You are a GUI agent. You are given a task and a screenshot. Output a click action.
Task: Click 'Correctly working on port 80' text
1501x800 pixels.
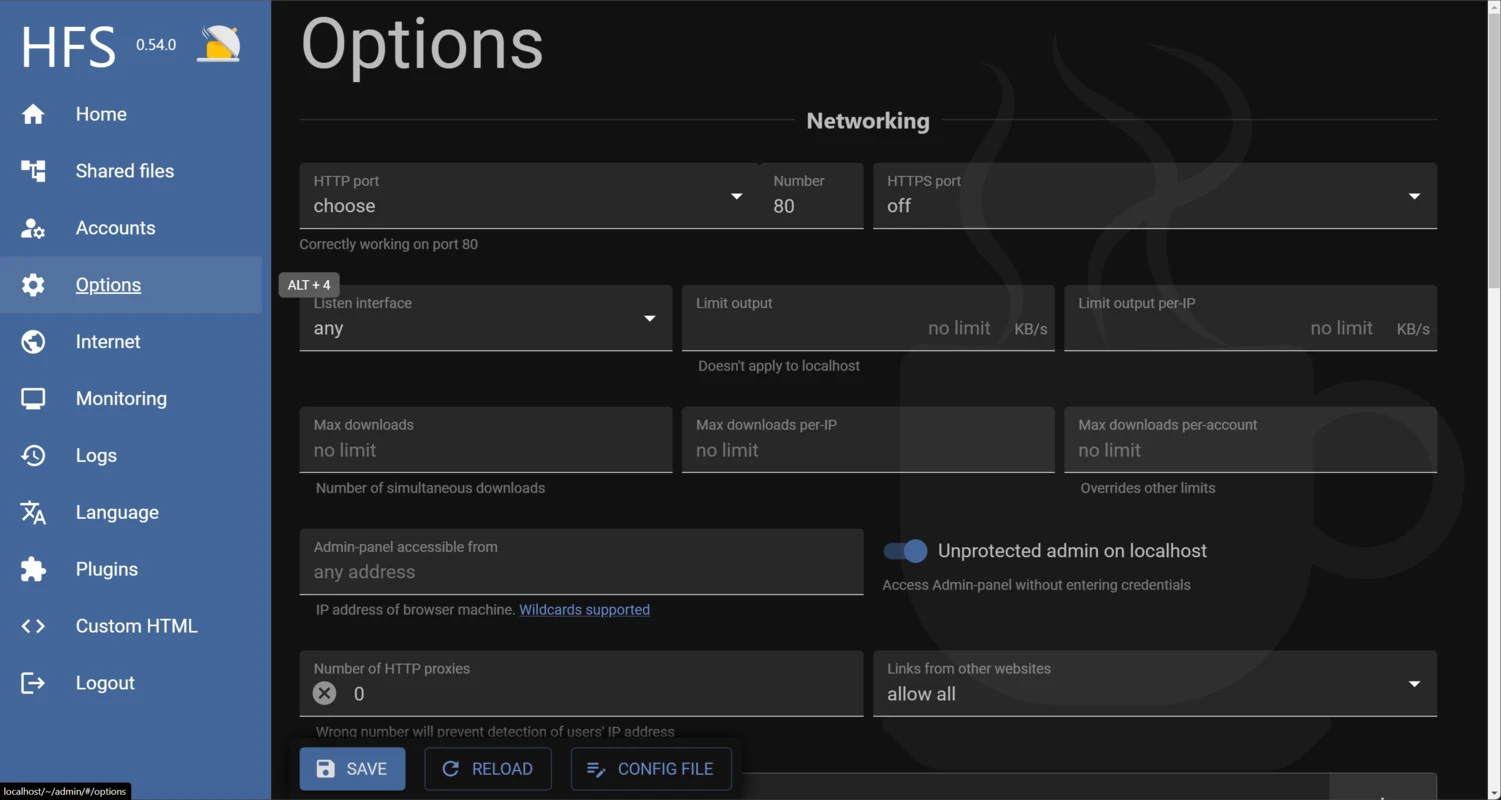coord(389,244)
